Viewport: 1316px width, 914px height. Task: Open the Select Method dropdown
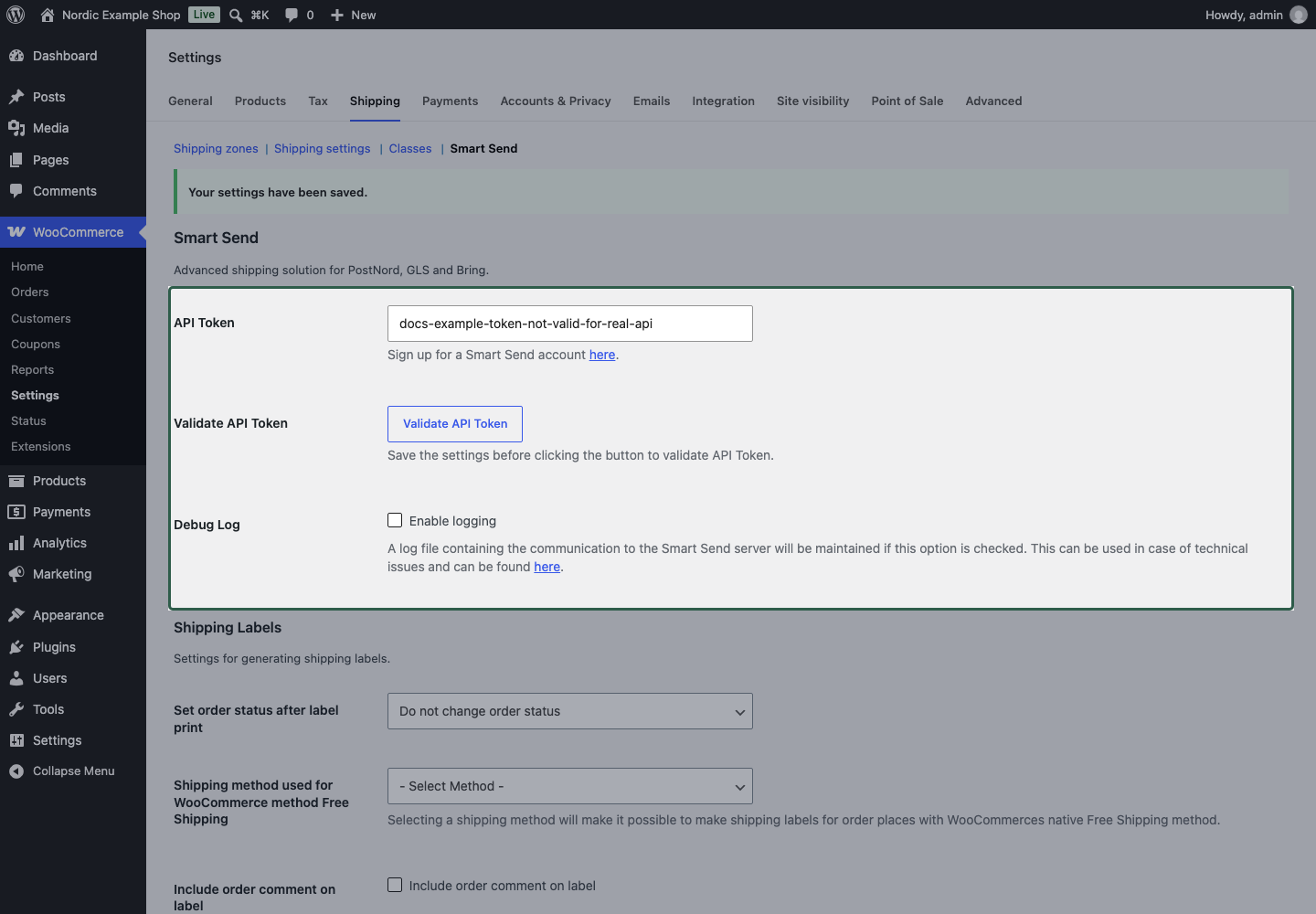570,786
